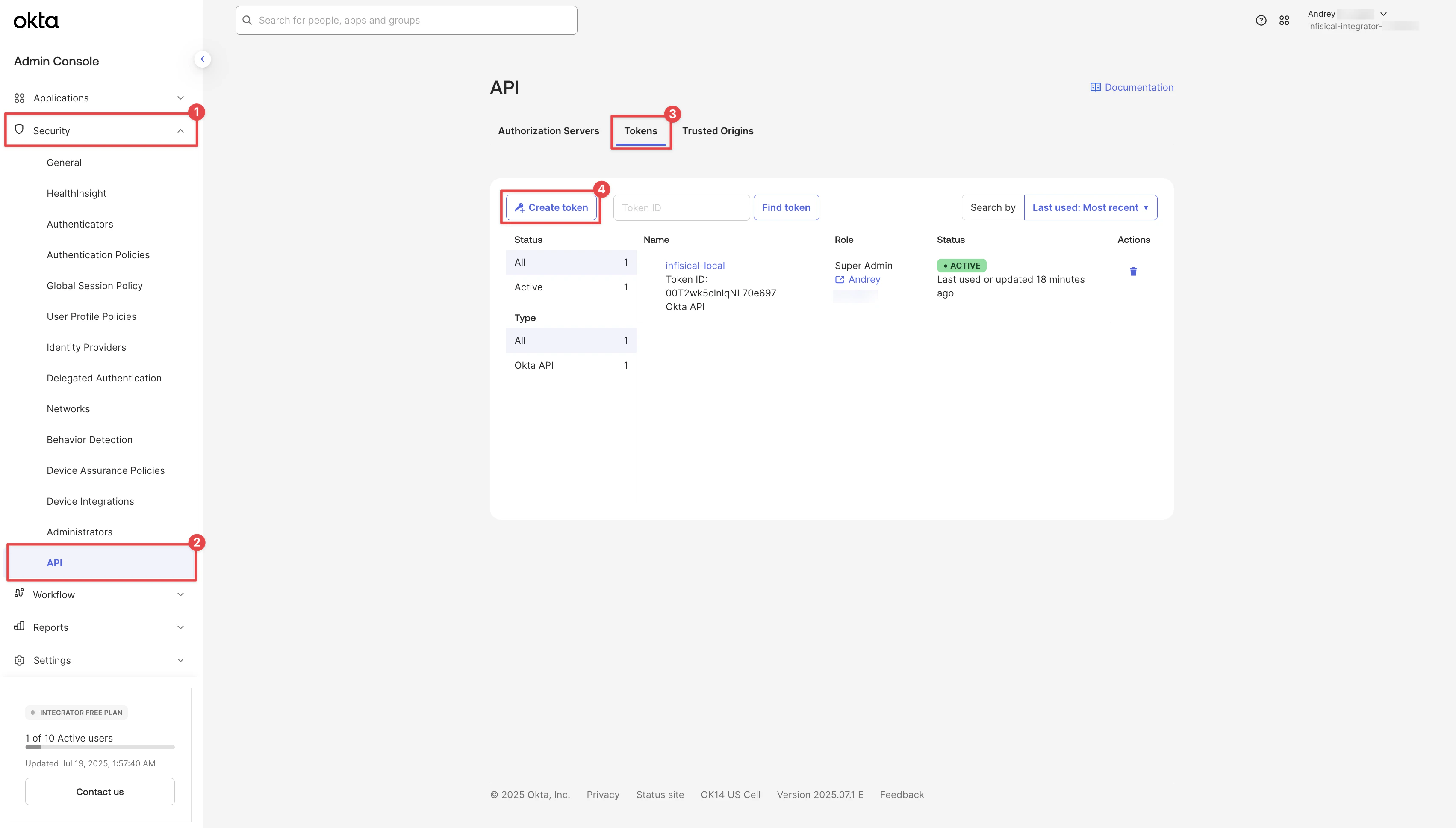This screenshot has width=1456, height=828.
Task: Click Status site footer link
Action: (x=660, y=795)
